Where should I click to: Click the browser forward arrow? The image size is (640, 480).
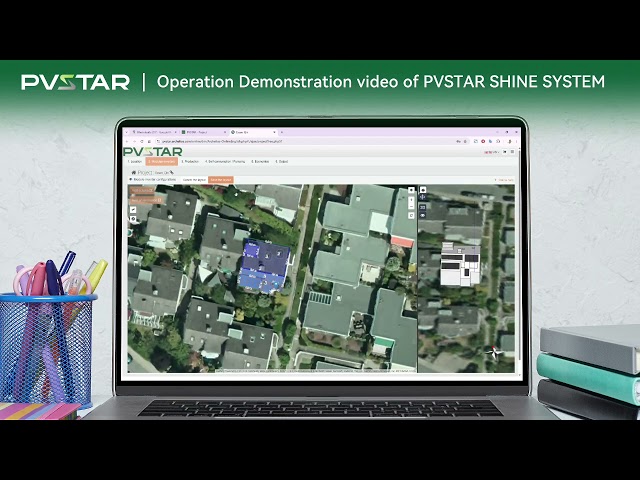(134, 141)
